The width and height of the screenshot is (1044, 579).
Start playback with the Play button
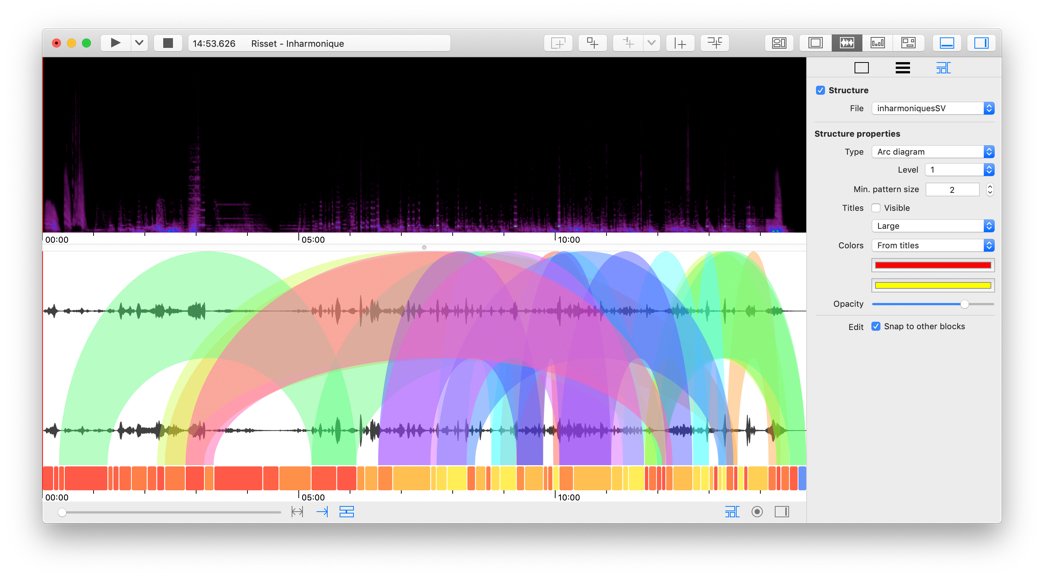pos(115,43)
